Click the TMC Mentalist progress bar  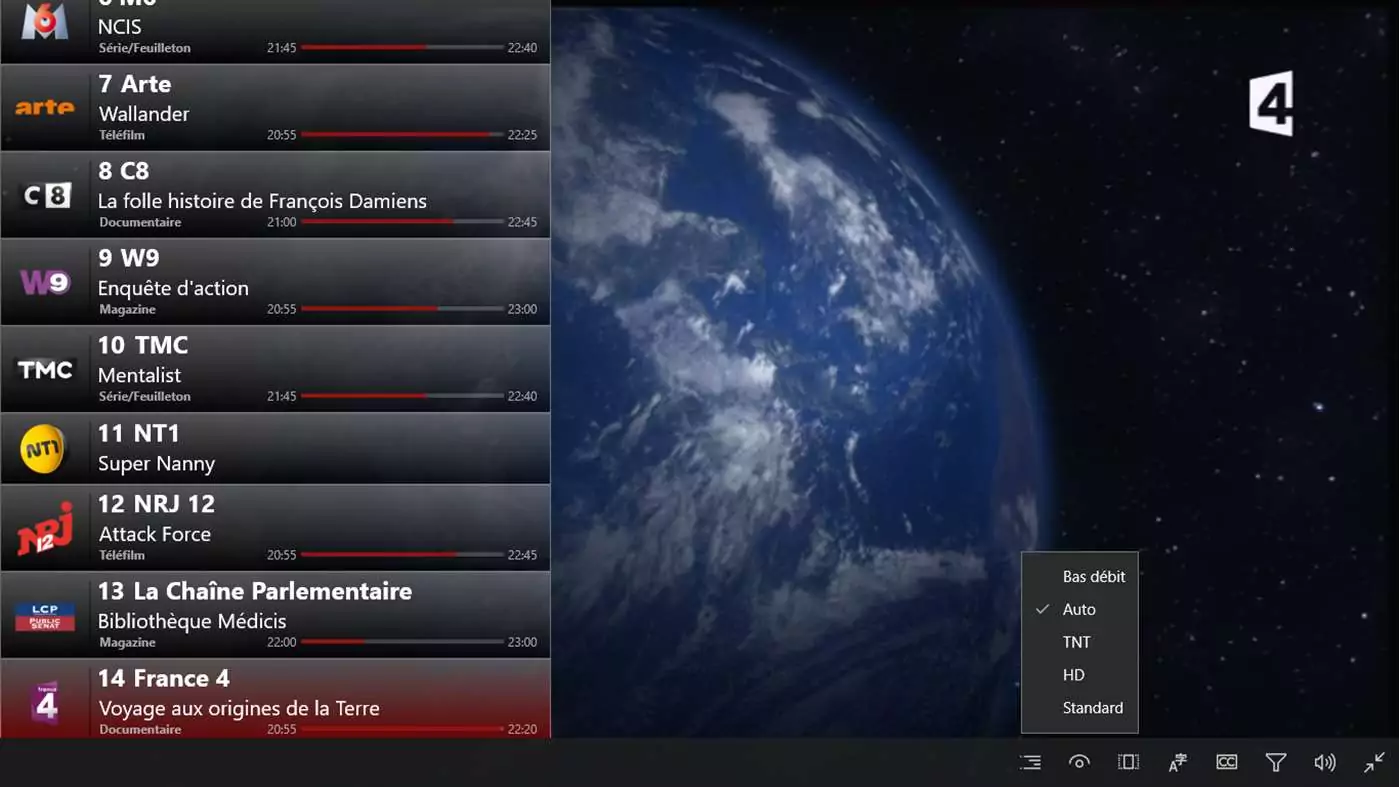(401, 396)
